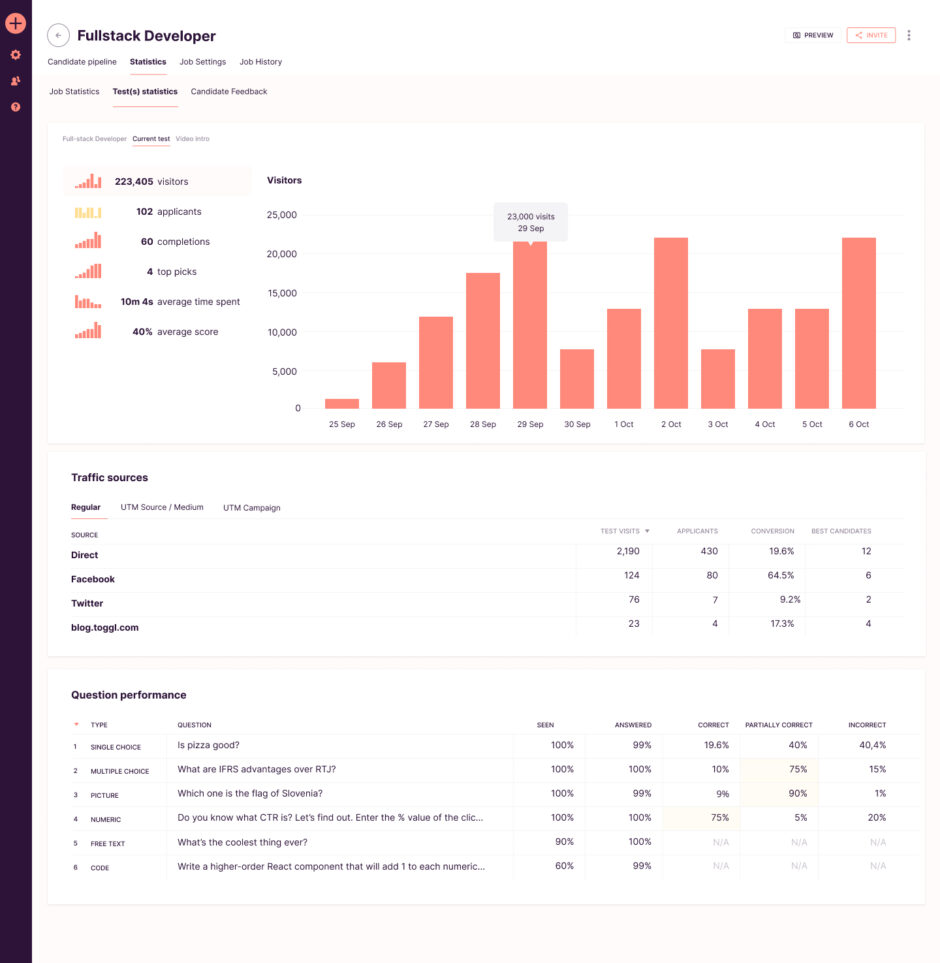The image size is (940, 963).
Task: Click the visitors bar chart icon
Action: pyautogui.click(x=87, y=181)
